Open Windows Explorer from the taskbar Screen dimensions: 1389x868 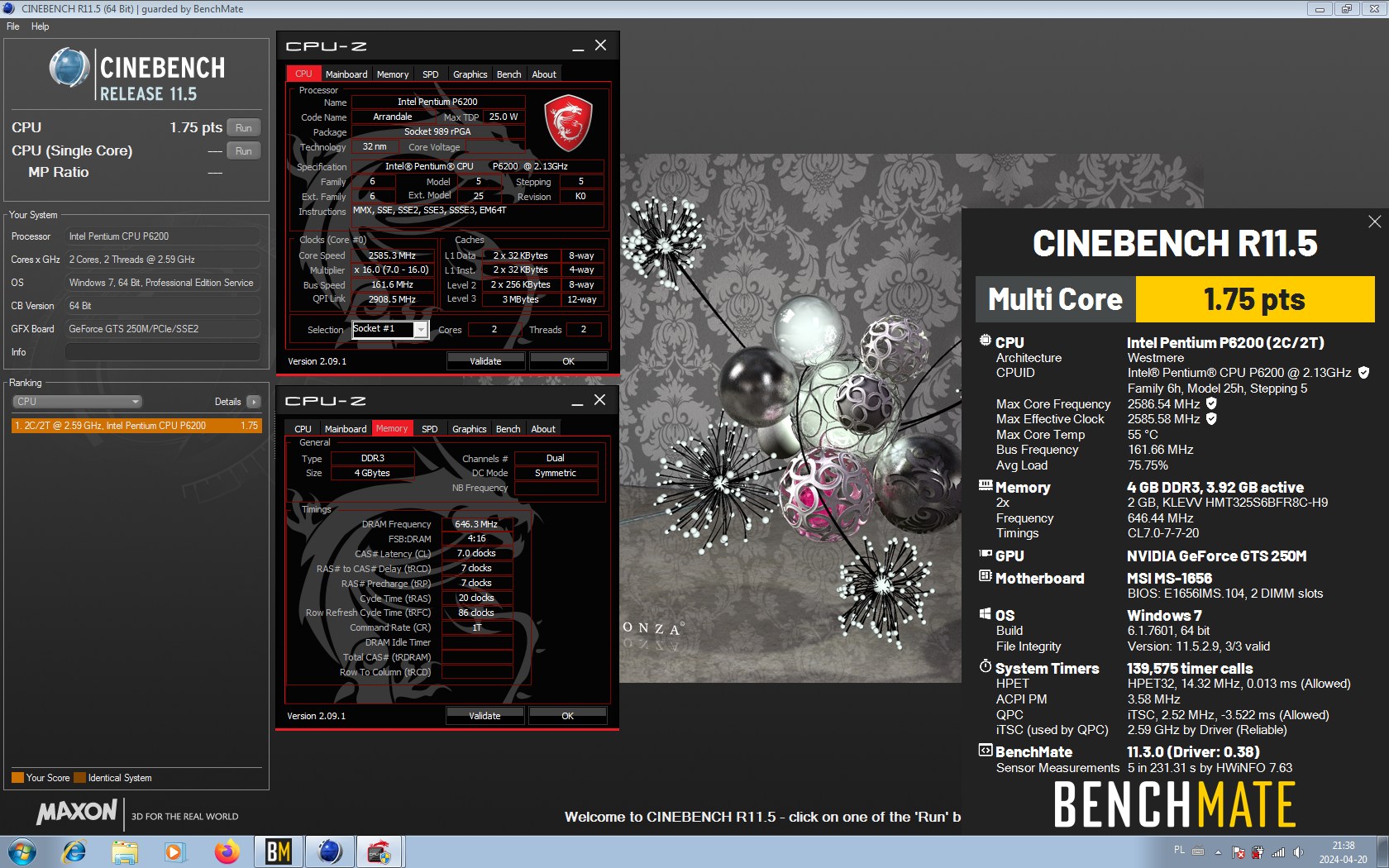pyautogui.click(x=125, y=851)
